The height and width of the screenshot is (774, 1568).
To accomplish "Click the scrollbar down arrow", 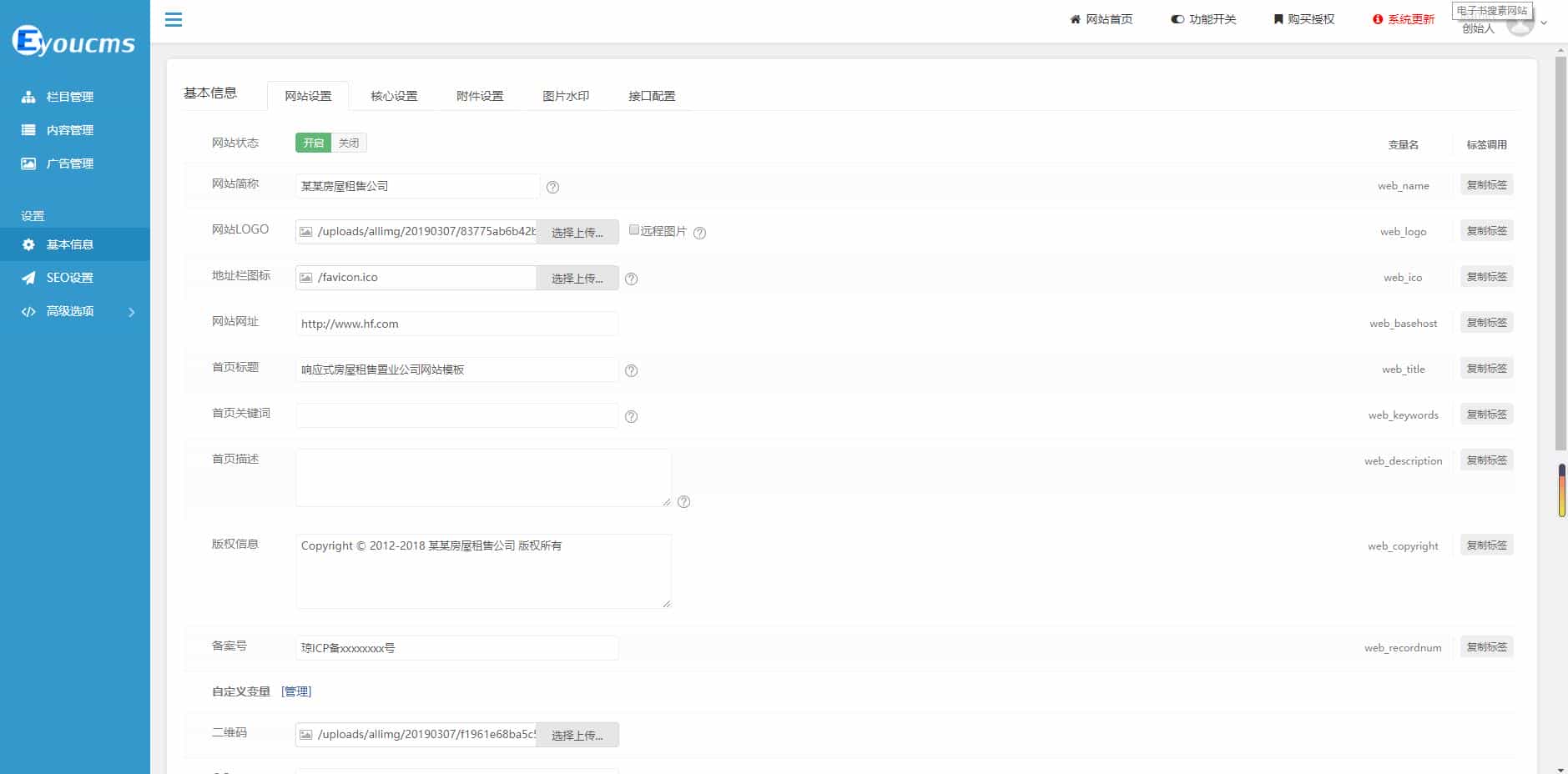I will click(x=1560, y=769).
